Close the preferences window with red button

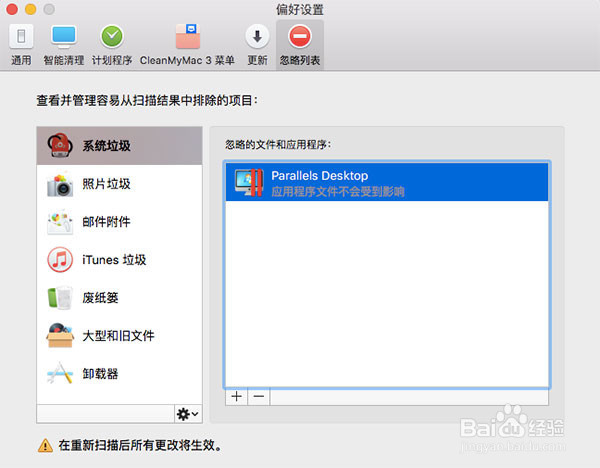click(x=12, y=9)
